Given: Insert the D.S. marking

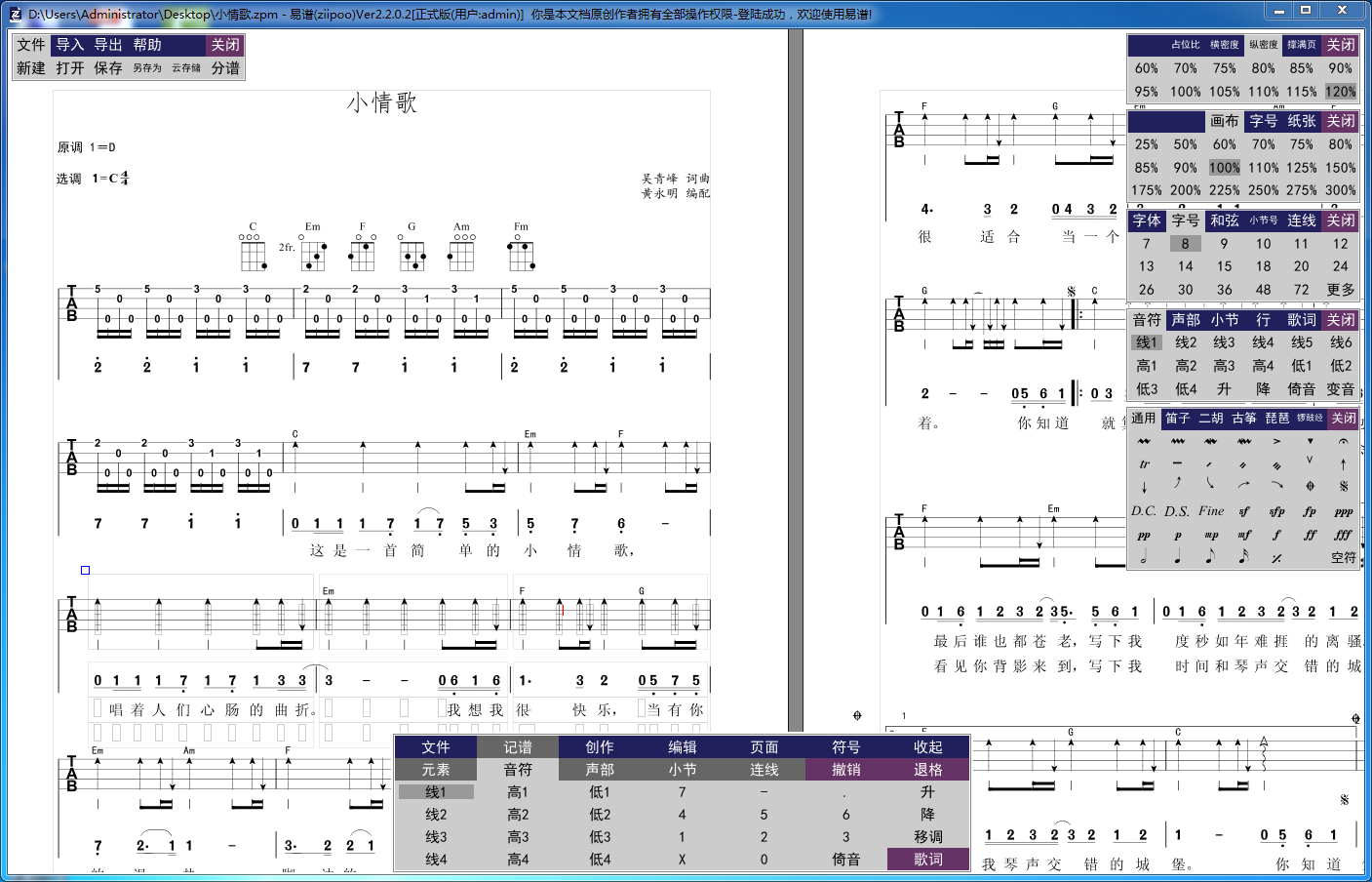Looking at the screenshot, I should (1177, 510).
